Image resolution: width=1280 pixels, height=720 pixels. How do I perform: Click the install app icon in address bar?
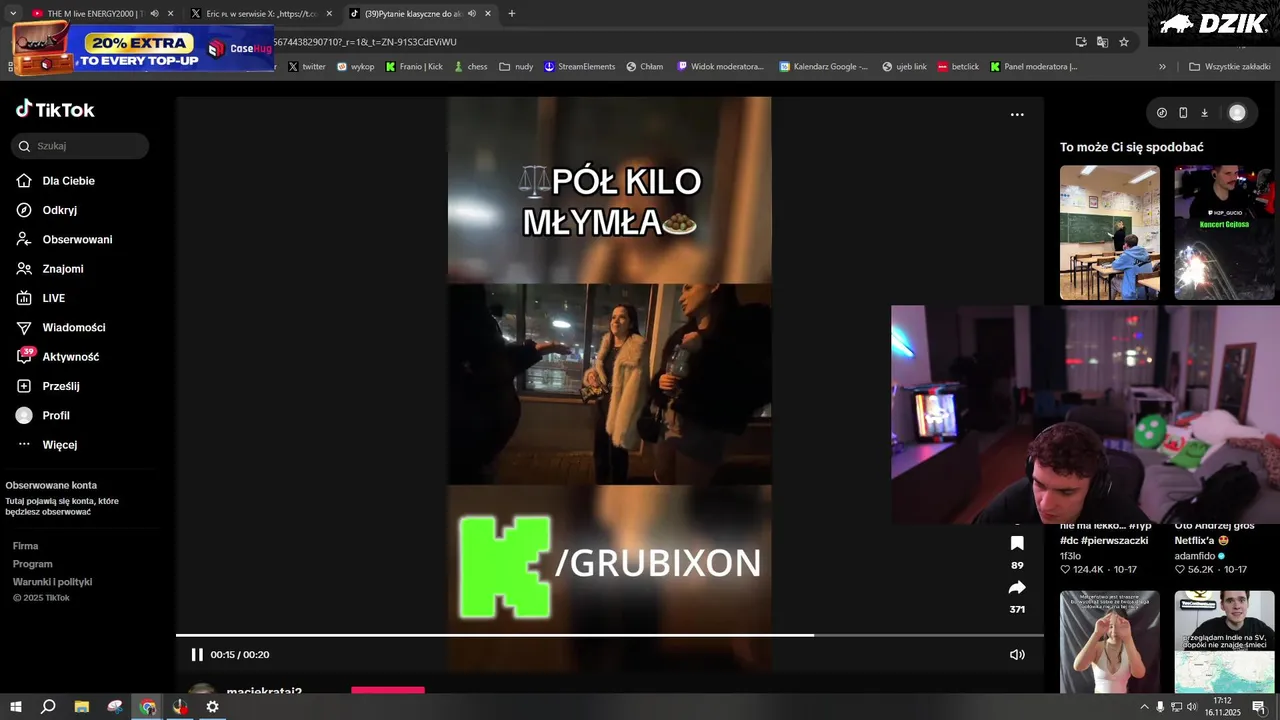coord(1081,42)
